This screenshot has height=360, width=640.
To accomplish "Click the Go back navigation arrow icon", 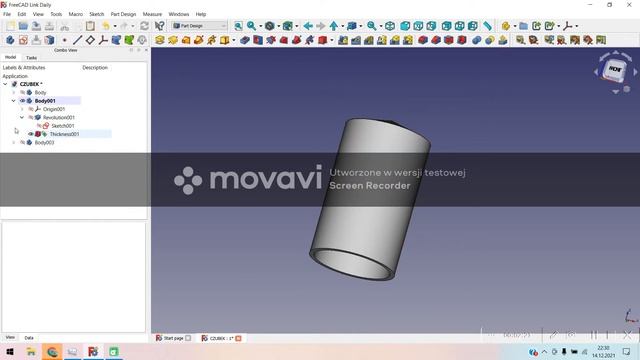I will coord(308,26).
